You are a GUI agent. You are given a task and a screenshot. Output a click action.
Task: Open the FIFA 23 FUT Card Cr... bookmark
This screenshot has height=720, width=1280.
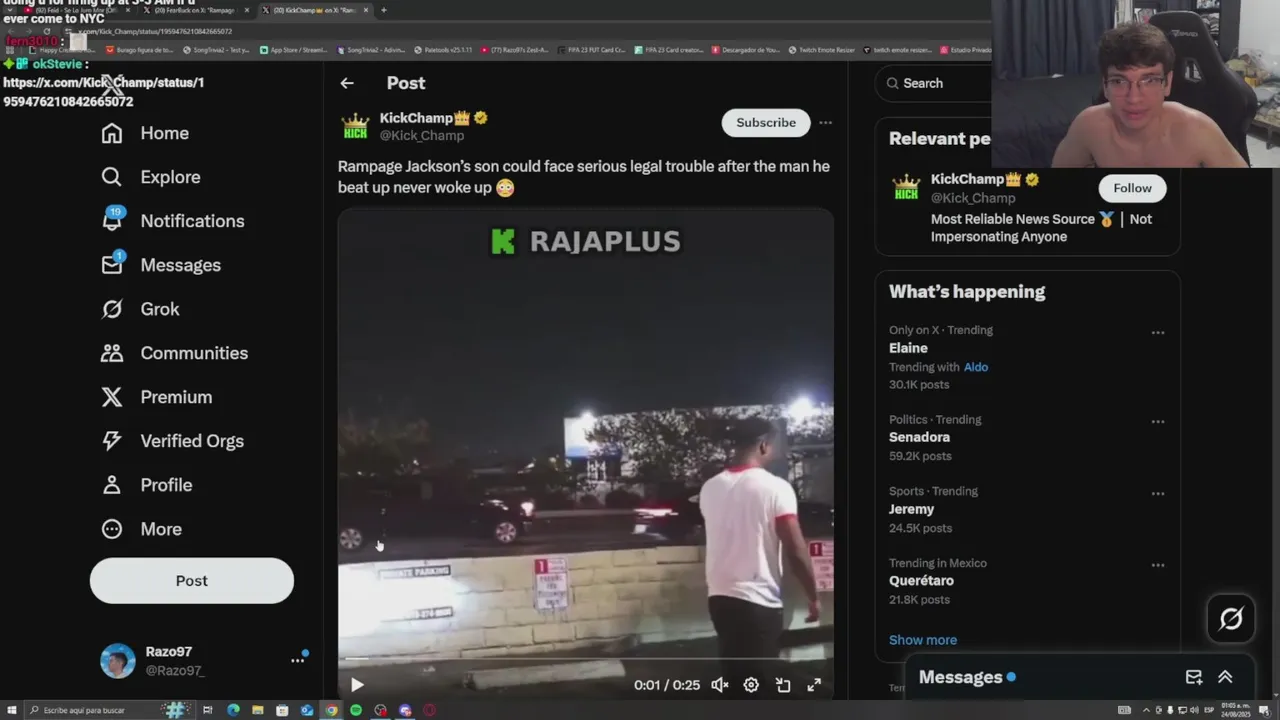[590, 49]
